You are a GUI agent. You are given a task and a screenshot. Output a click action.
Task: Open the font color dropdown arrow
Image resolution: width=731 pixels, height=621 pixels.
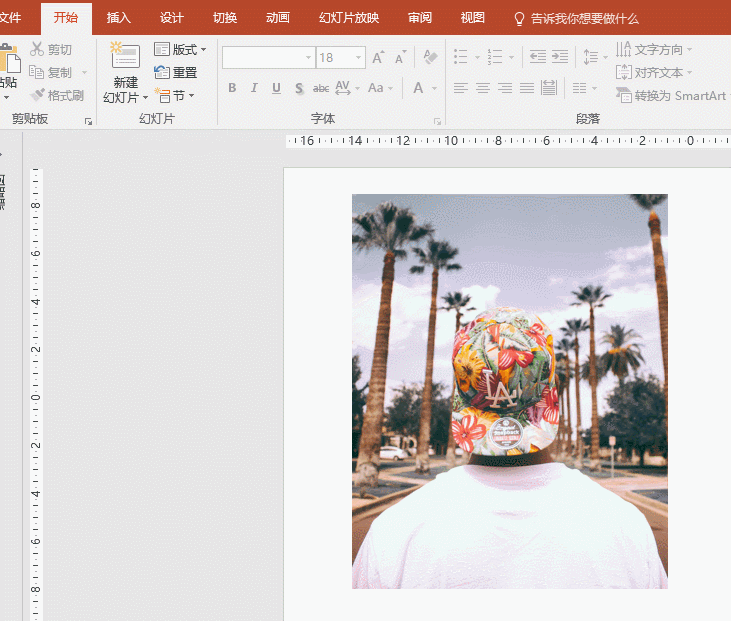(x=434, y=88)
